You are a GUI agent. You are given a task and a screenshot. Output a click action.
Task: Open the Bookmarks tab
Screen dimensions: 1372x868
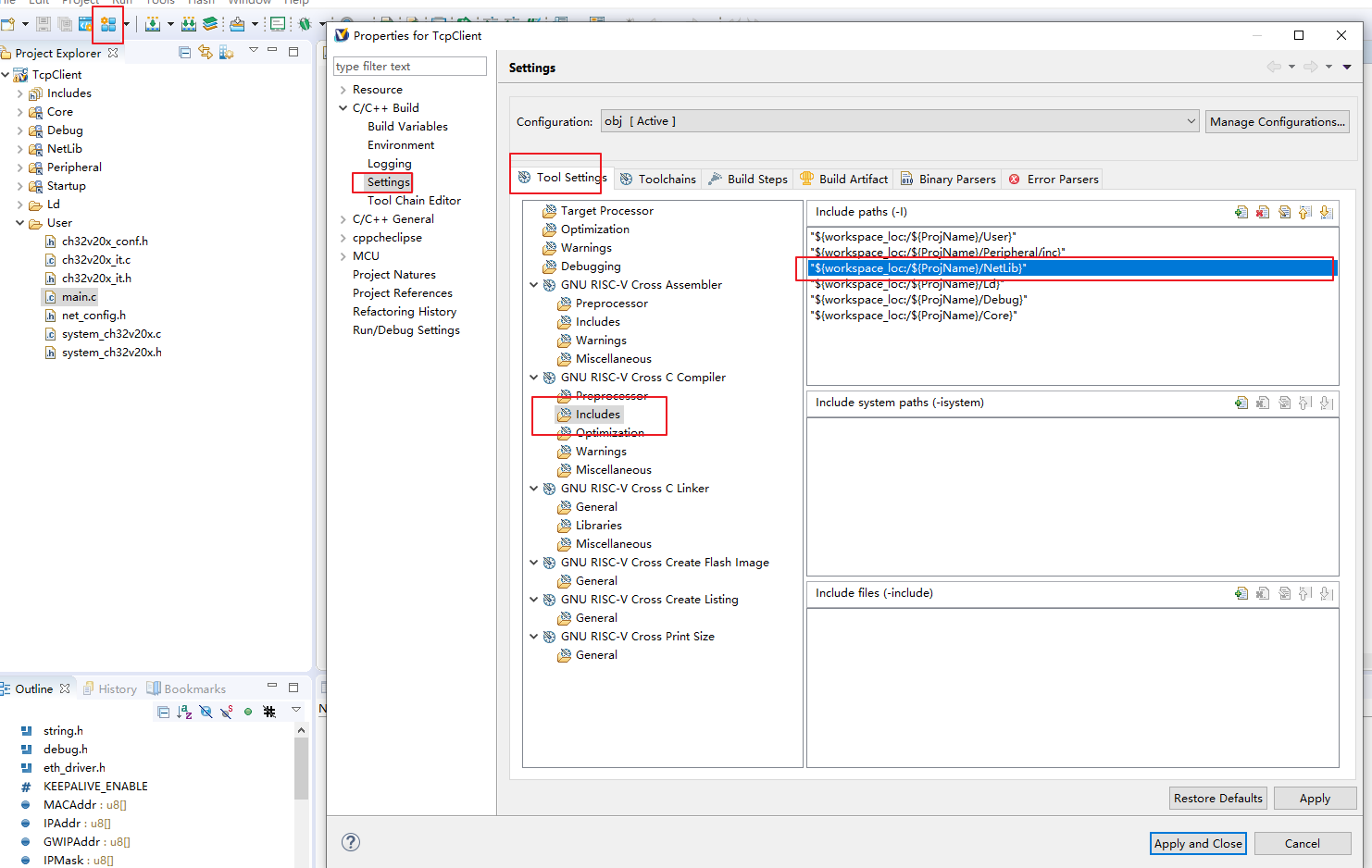pos(186,689)
